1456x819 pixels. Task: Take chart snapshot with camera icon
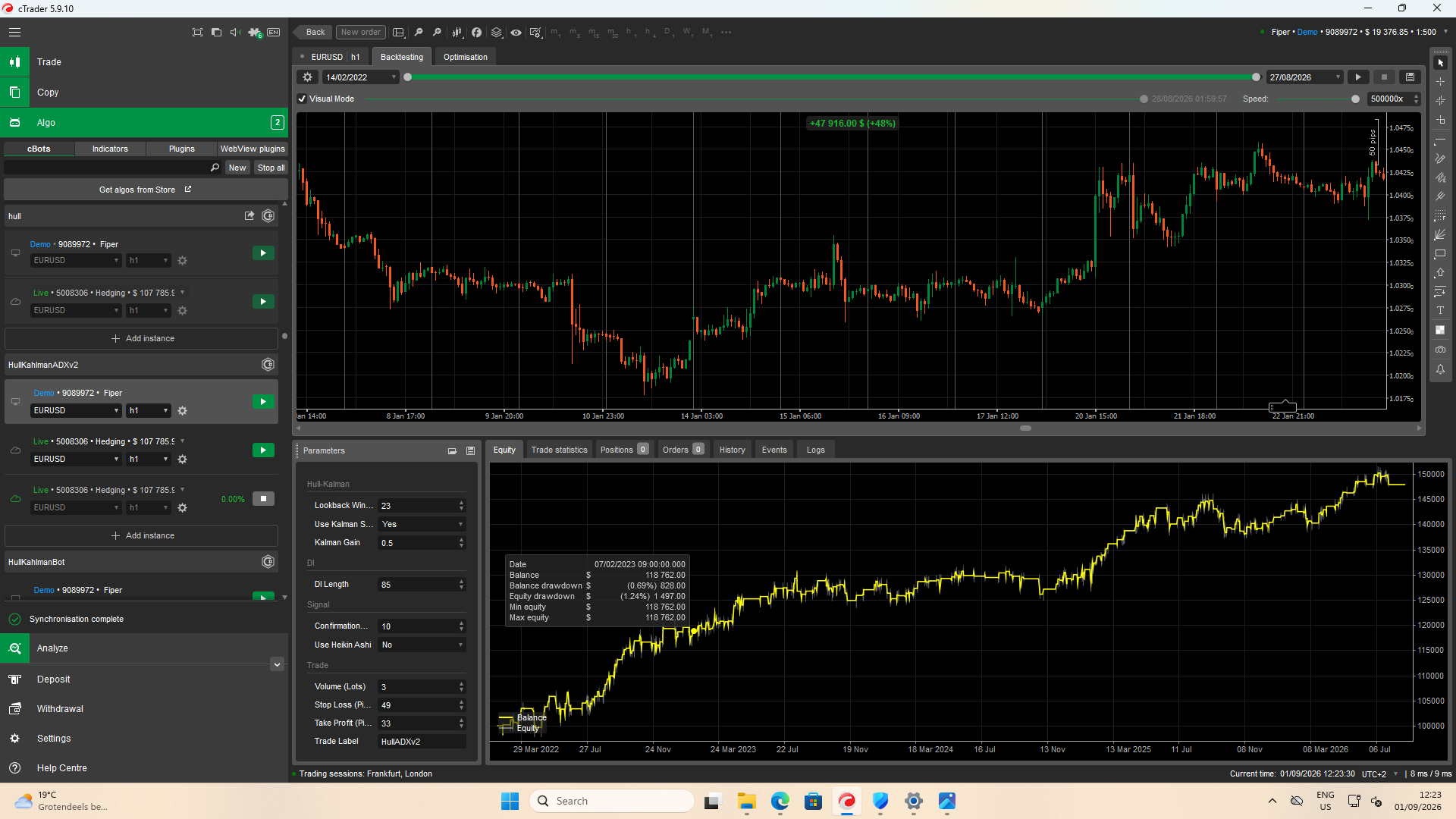1440,350
